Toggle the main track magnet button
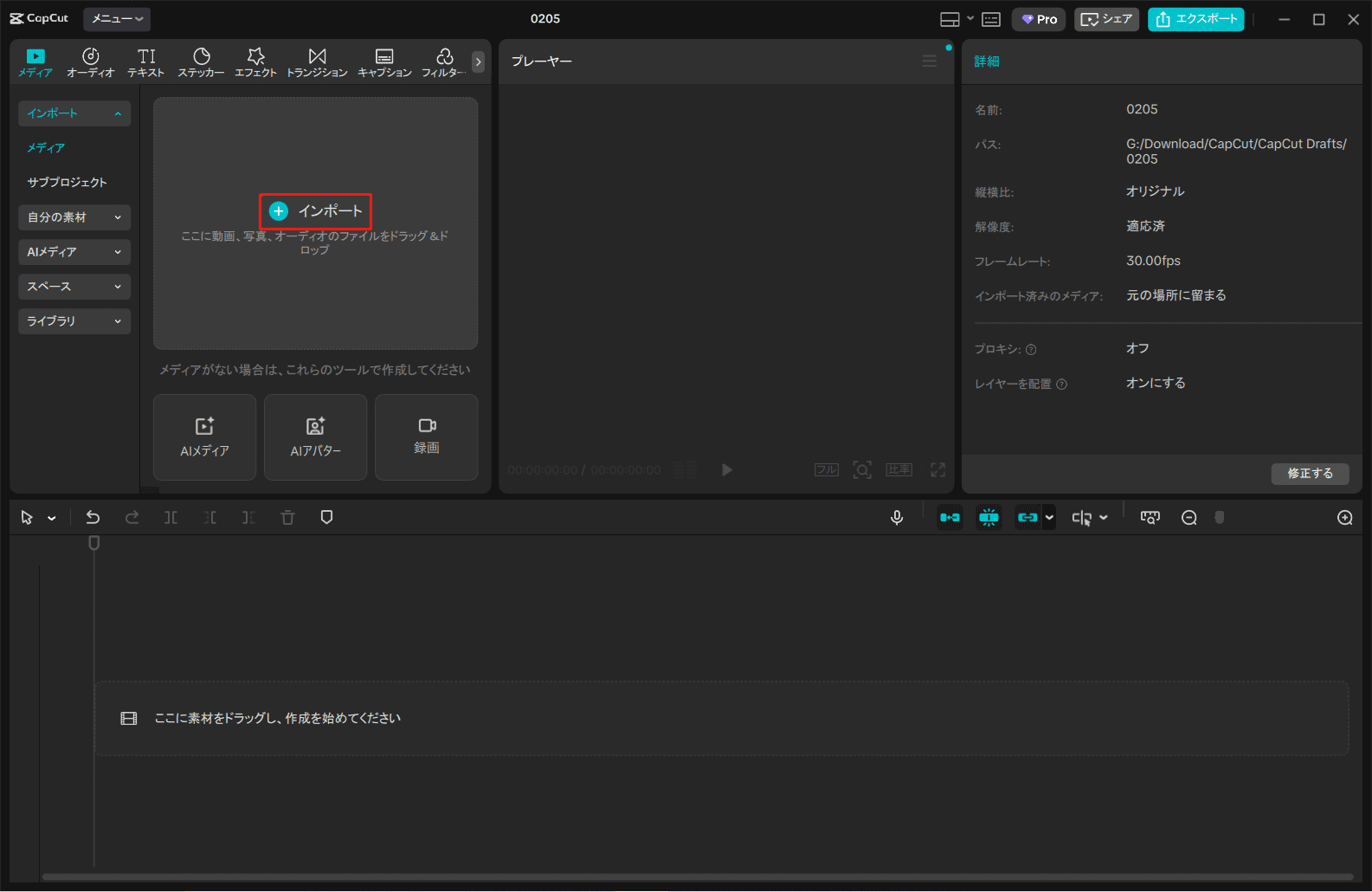 (950, 518)
